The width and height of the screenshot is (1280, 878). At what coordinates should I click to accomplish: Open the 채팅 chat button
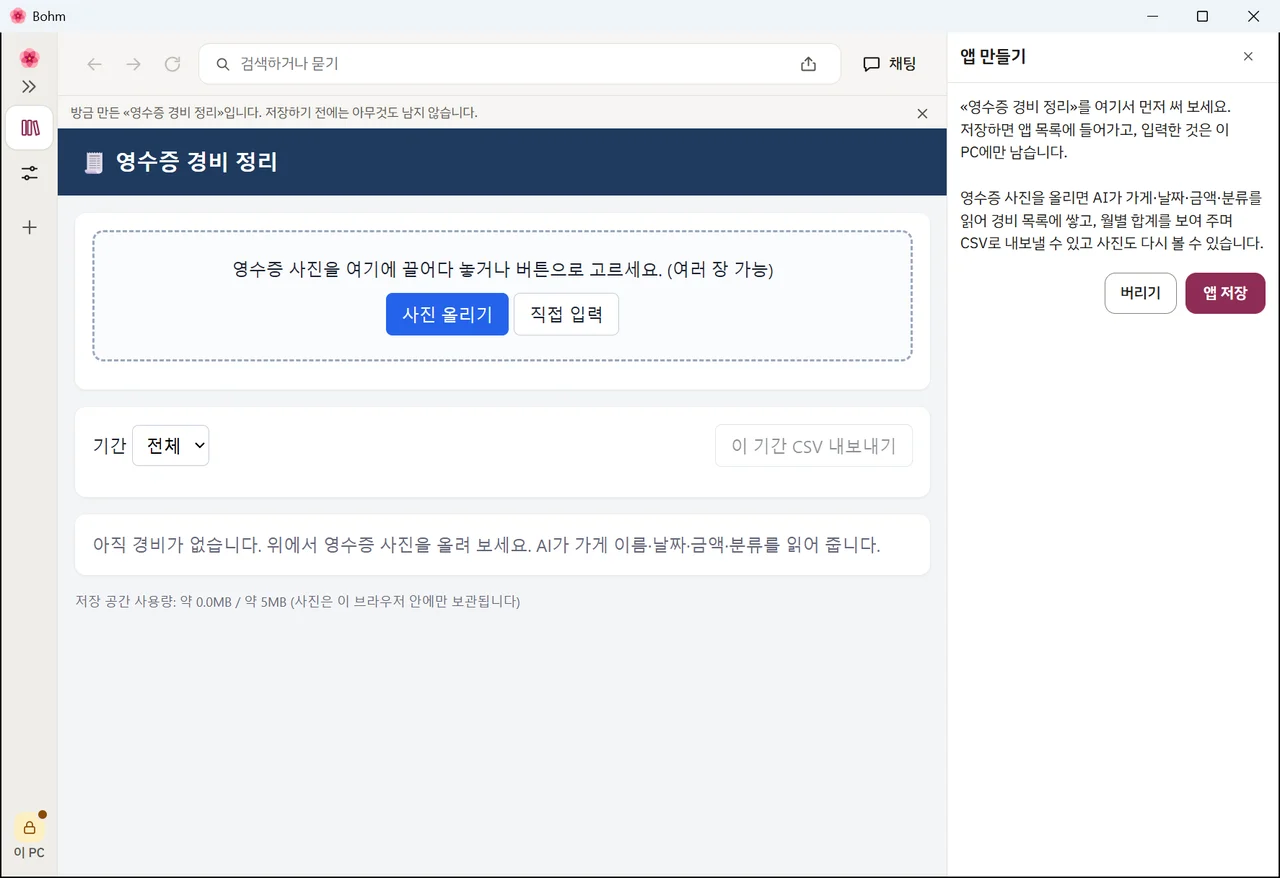coord(889,64)
